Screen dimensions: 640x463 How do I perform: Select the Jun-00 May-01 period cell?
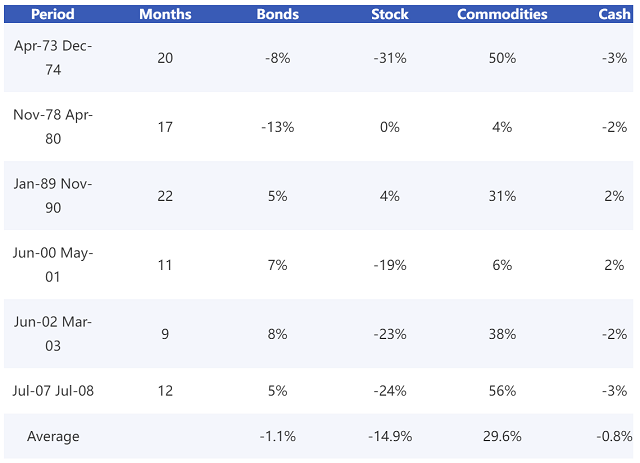pyautogui.click(x=53, y=265)
